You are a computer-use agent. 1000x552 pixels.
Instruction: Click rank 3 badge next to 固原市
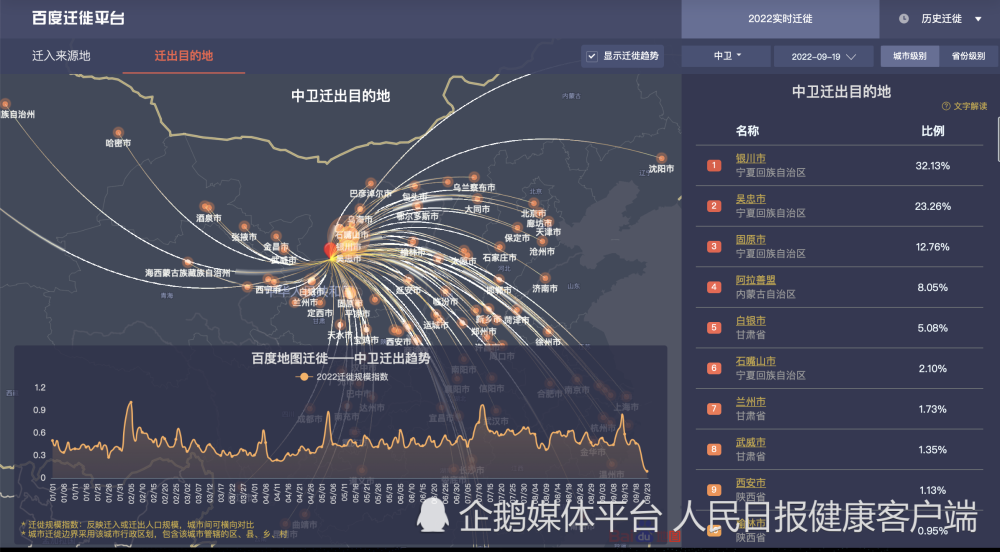[x=714, y=247]
